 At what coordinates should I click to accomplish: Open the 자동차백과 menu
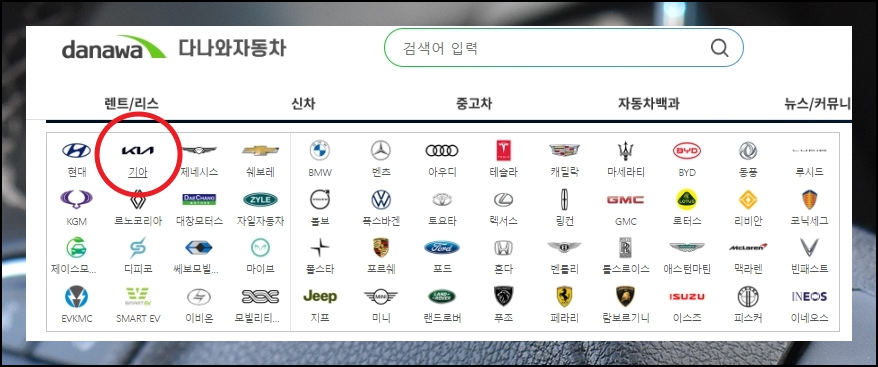click(x=648, y=104)
